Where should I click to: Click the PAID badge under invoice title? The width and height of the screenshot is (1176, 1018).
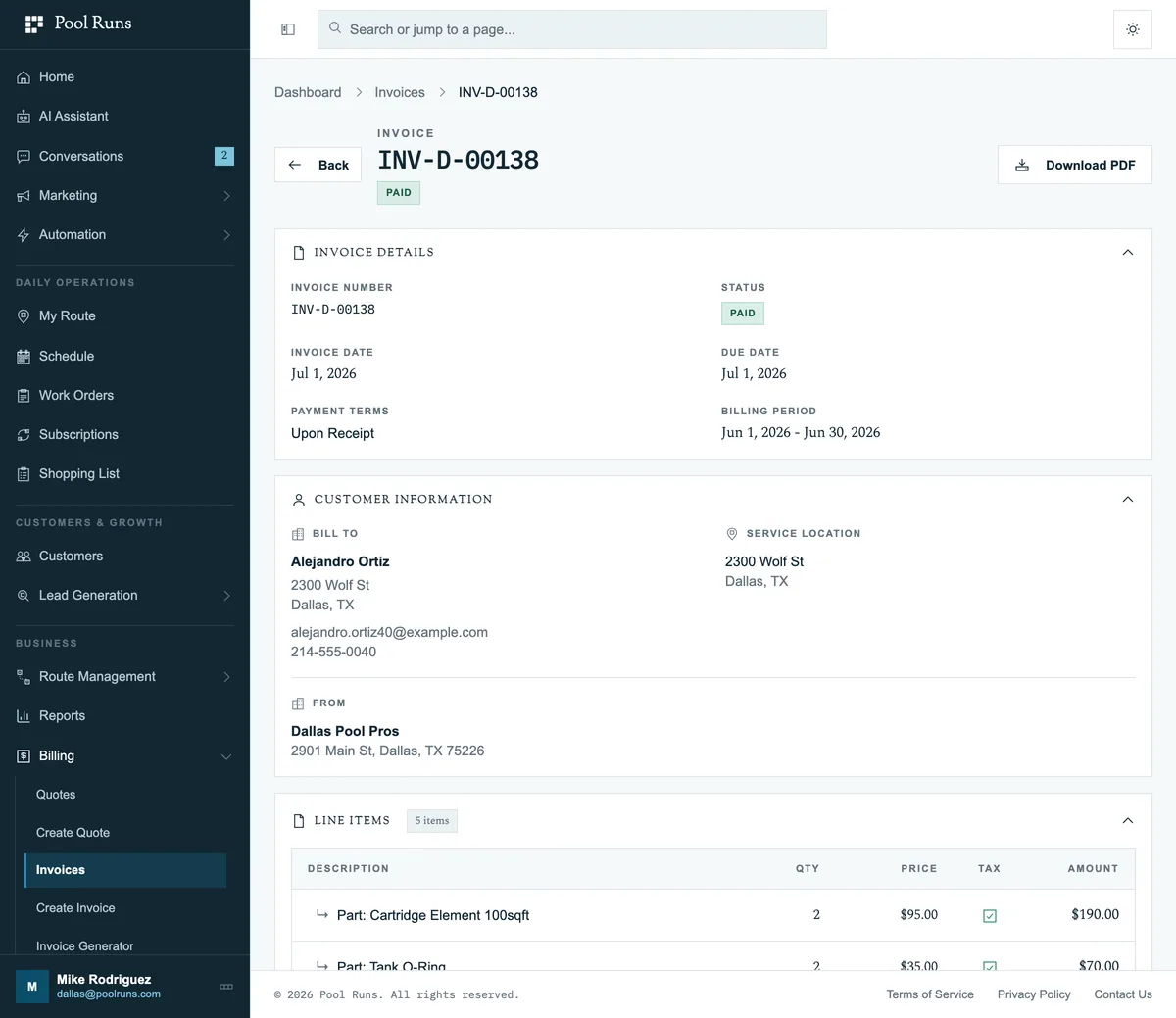pyautogui.click(x=399, y=193)
